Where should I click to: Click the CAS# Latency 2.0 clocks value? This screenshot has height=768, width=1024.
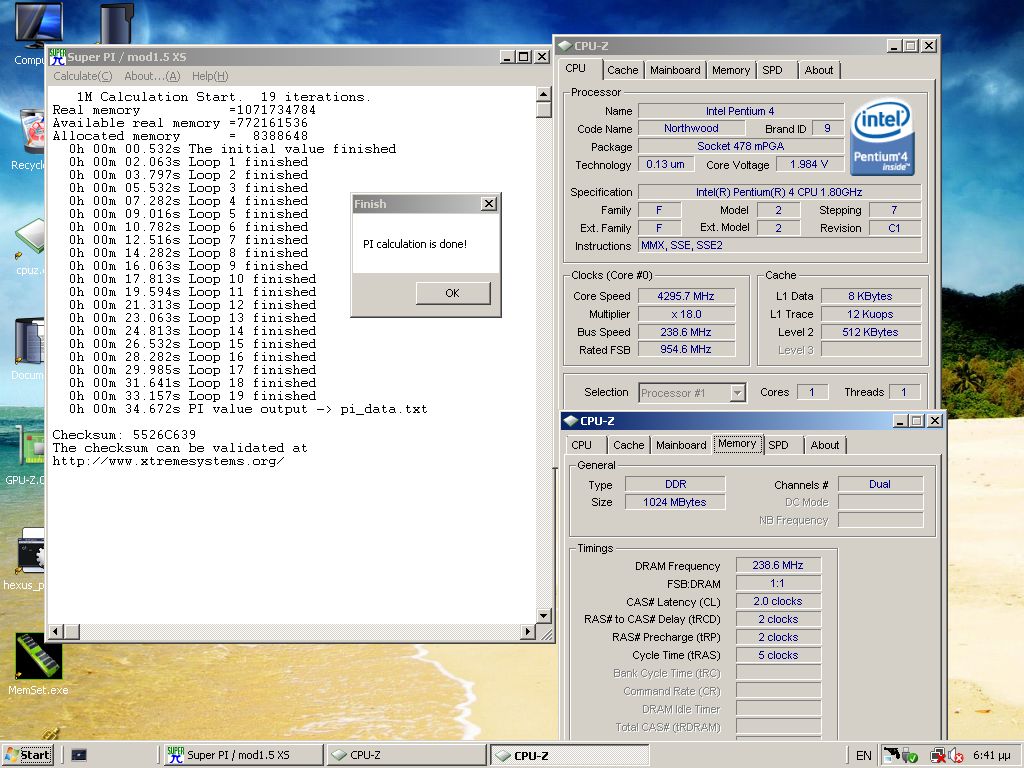click(x=778, y=601)
